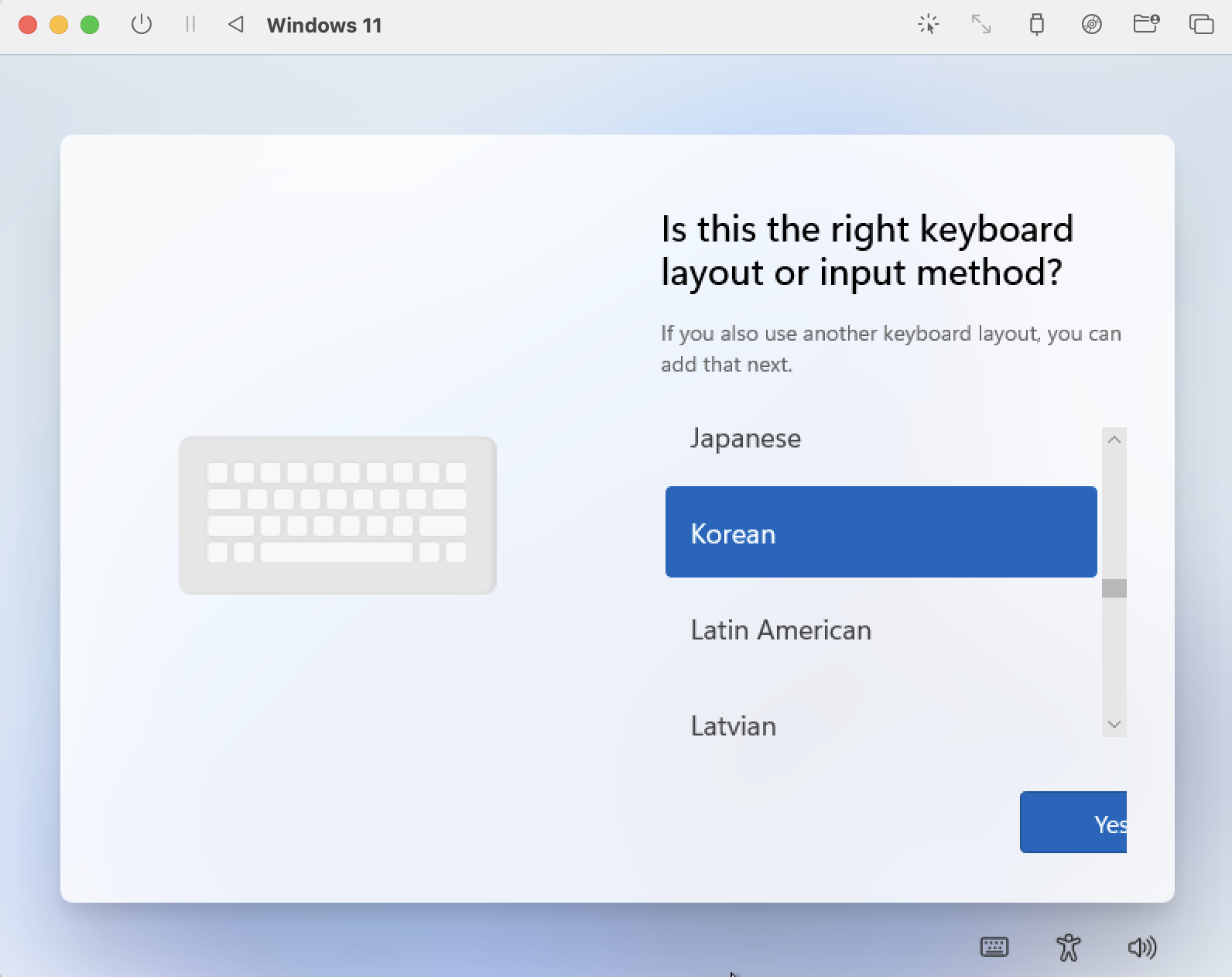Click the layout list scrollbar thumb
The height and width of the screenshot is (977, 1232).
point(1114,588)
